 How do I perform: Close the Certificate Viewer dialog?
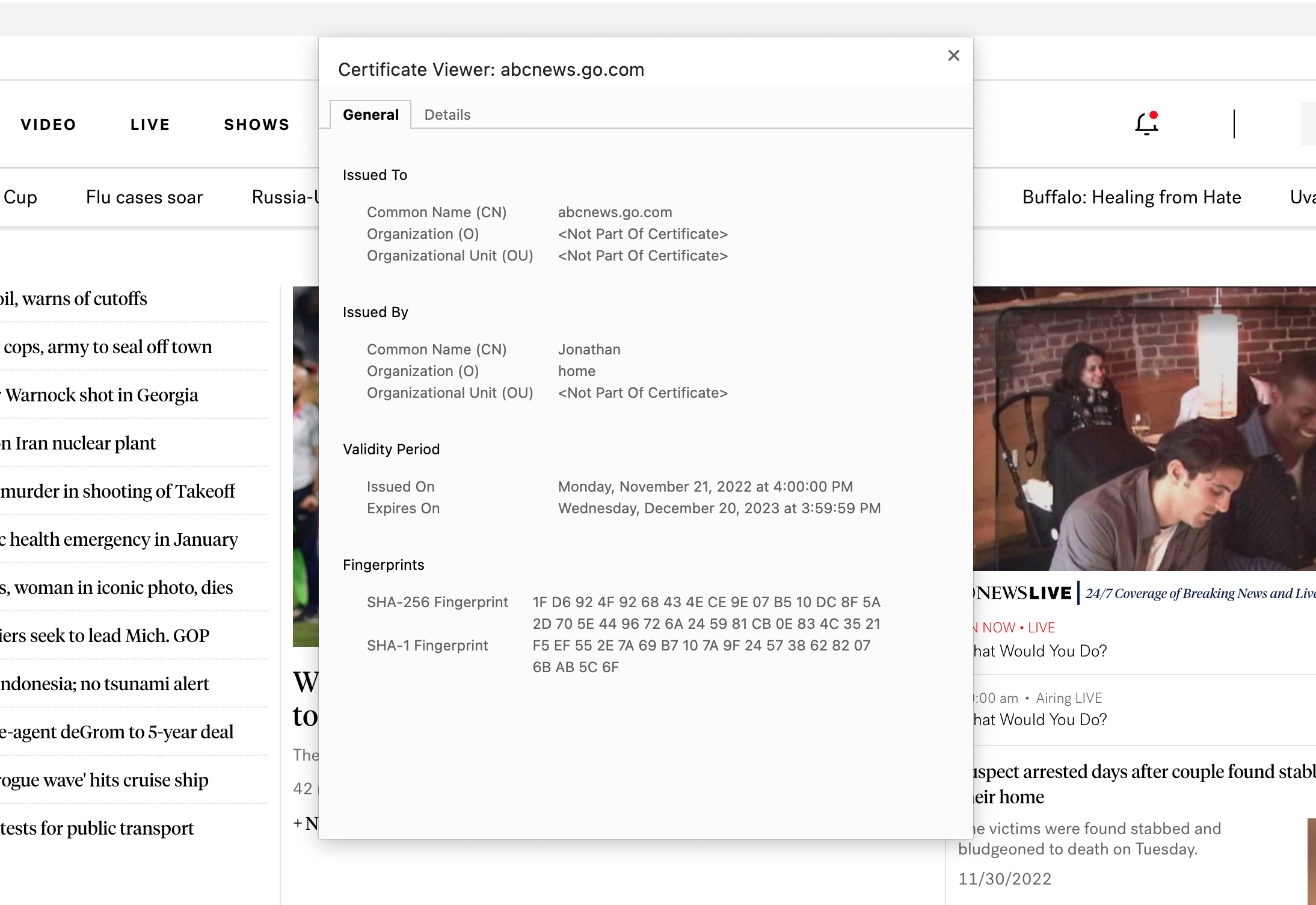tap(953, 55)
